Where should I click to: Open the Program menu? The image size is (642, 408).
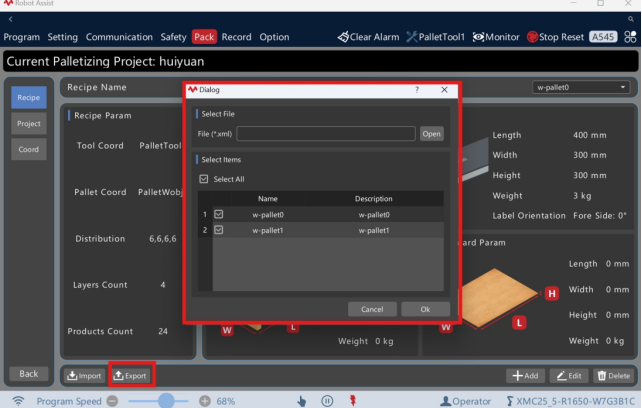click(x=22, y=37)
